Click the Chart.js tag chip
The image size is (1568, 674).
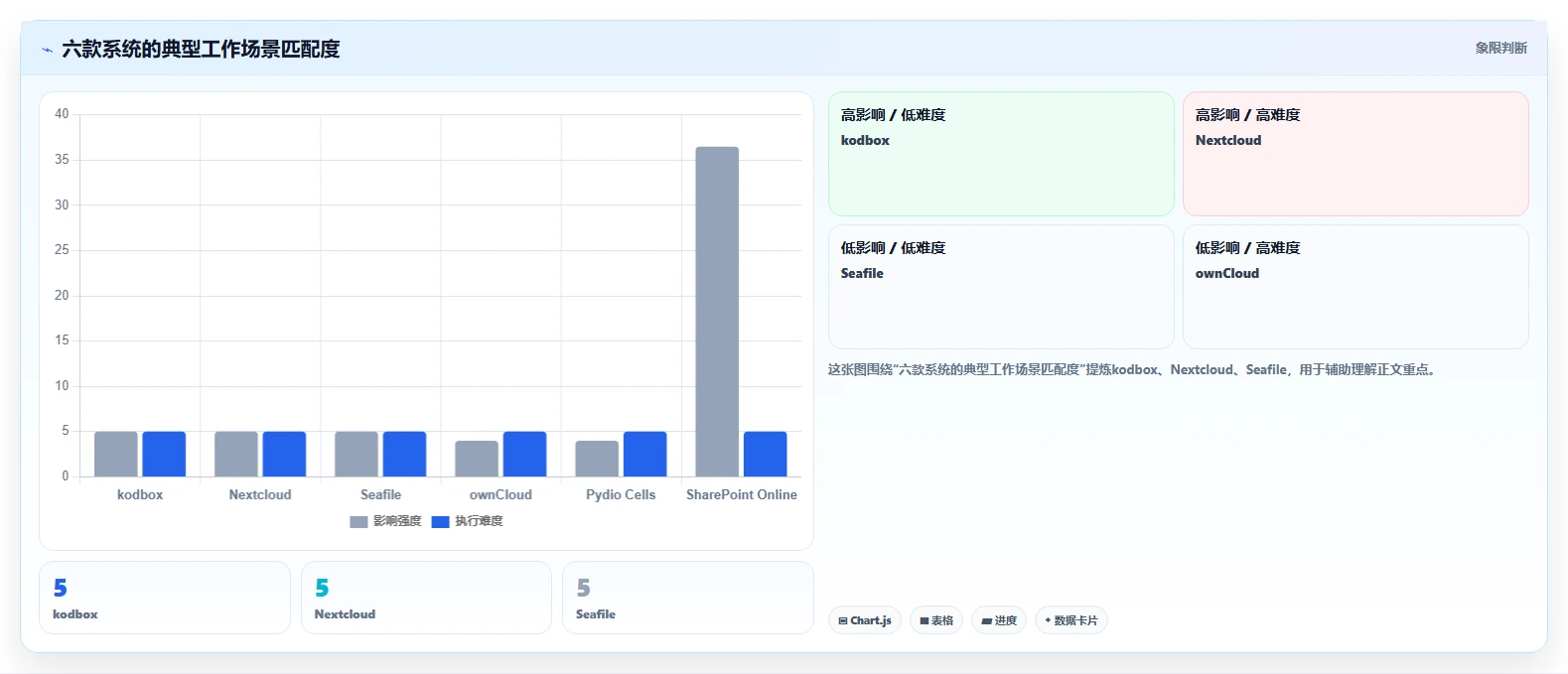click(x=865, y=620)
